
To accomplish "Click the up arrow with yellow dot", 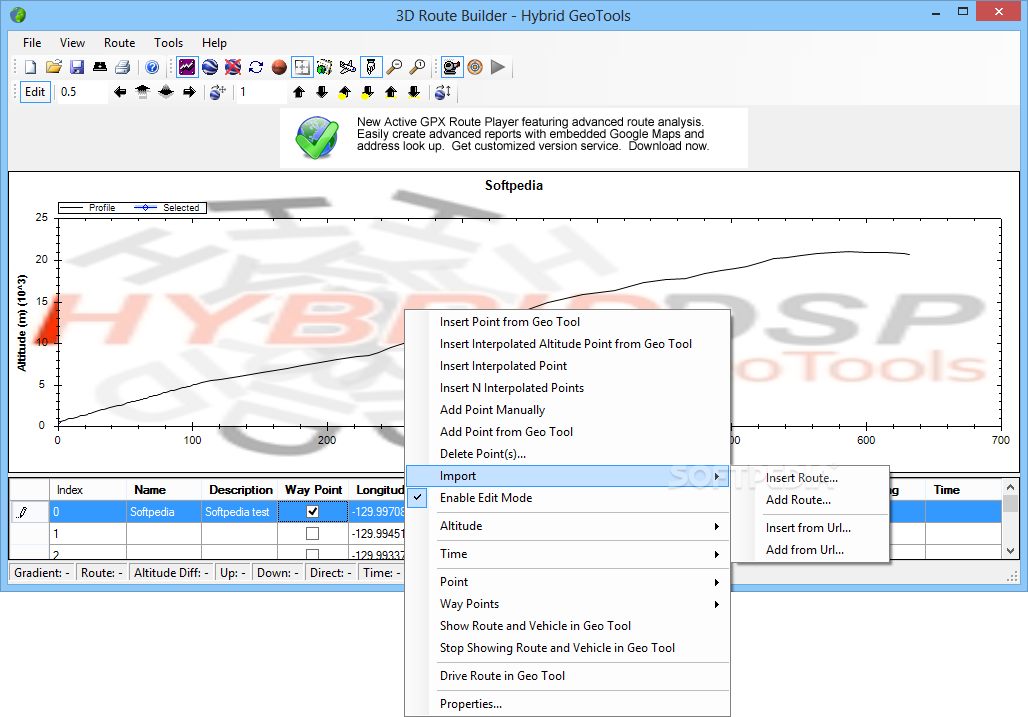I will pyautogui.click(x=345, y=92).
